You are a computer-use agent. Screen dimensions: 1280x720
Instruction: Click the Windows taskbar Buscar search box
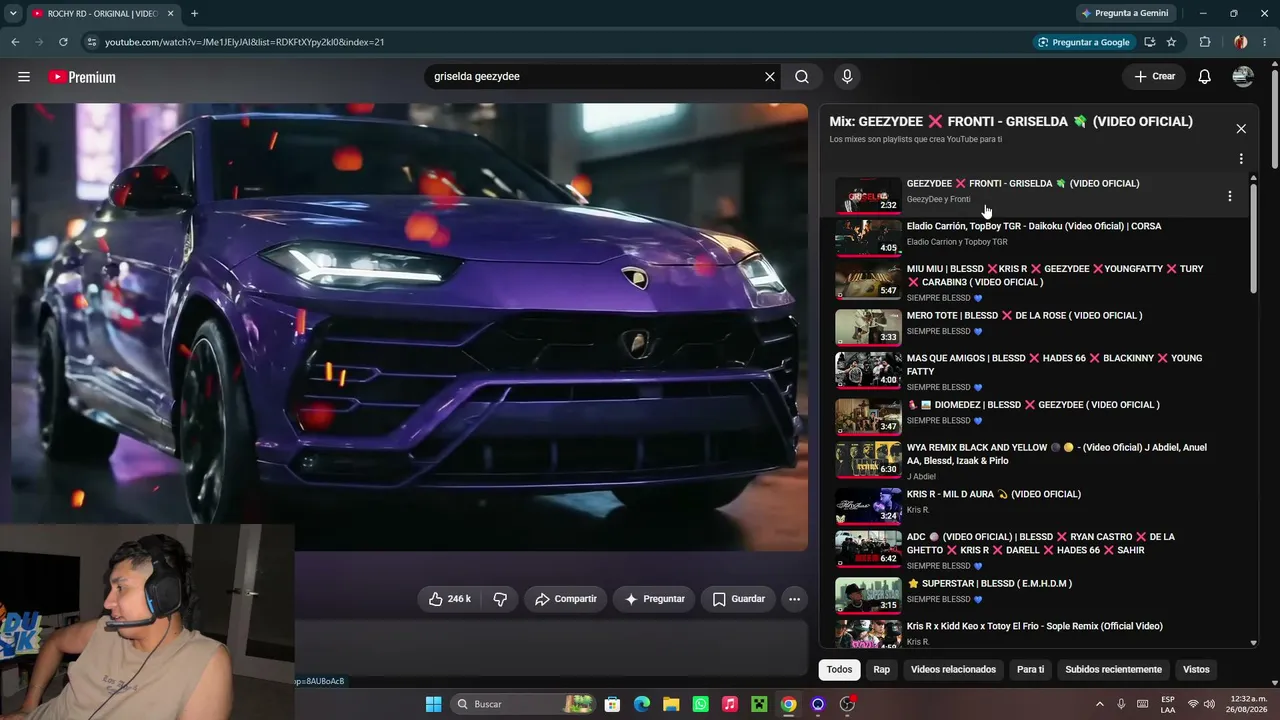[521, 704]
